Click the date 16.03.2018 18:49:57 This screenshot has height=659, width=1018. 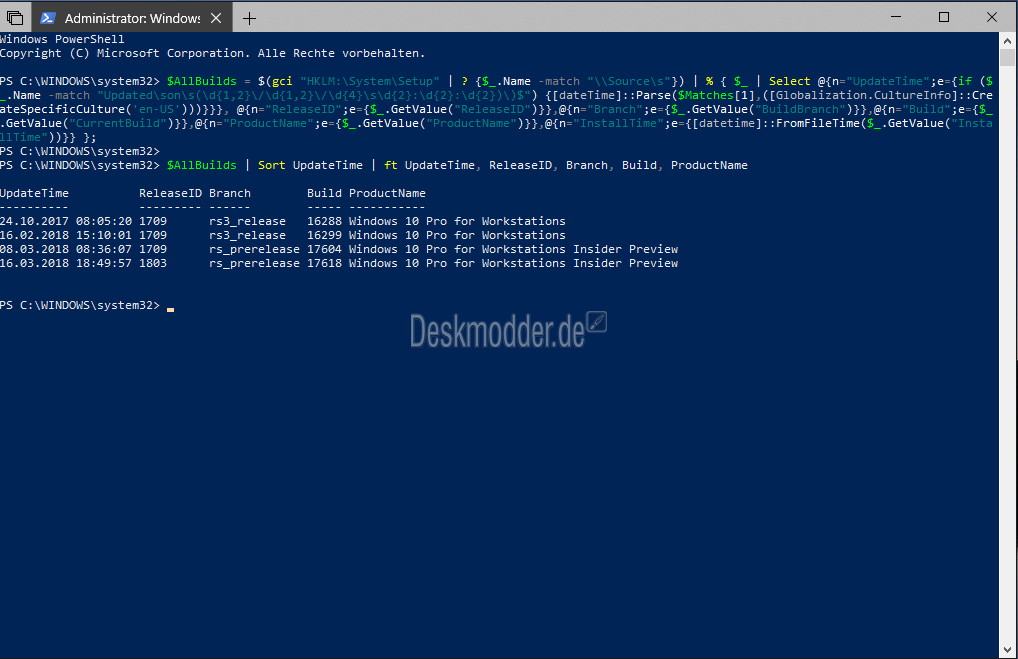[x=66, y=263]
